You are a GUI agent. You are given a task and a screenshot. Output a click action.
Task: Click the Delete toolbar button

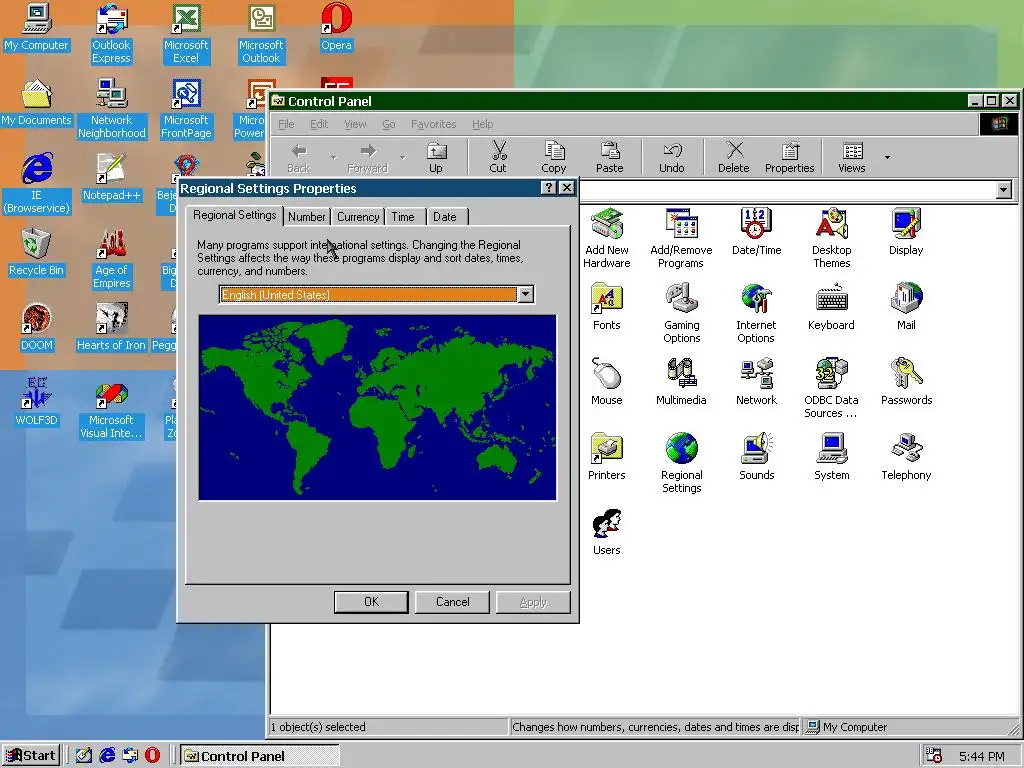click(x=733, y=157)
